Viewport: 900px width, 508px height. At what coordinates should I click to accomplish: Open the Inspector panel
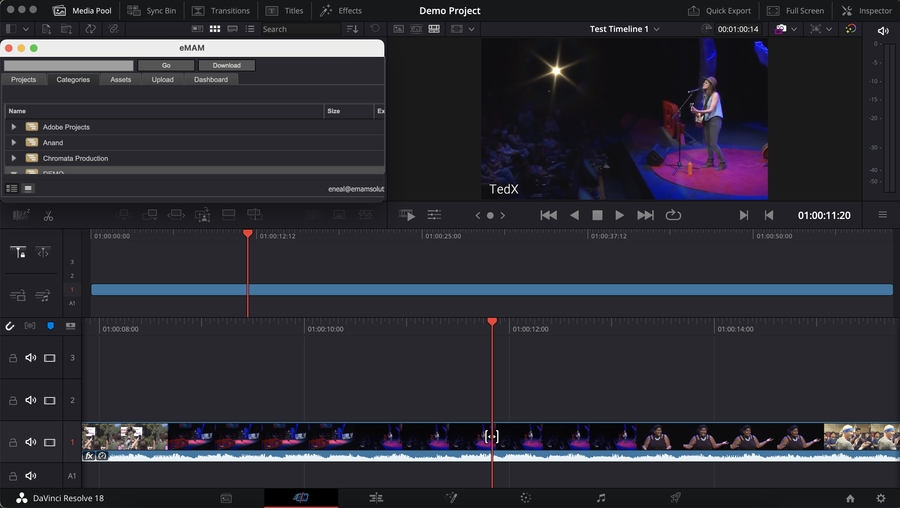tap(866, 11)
